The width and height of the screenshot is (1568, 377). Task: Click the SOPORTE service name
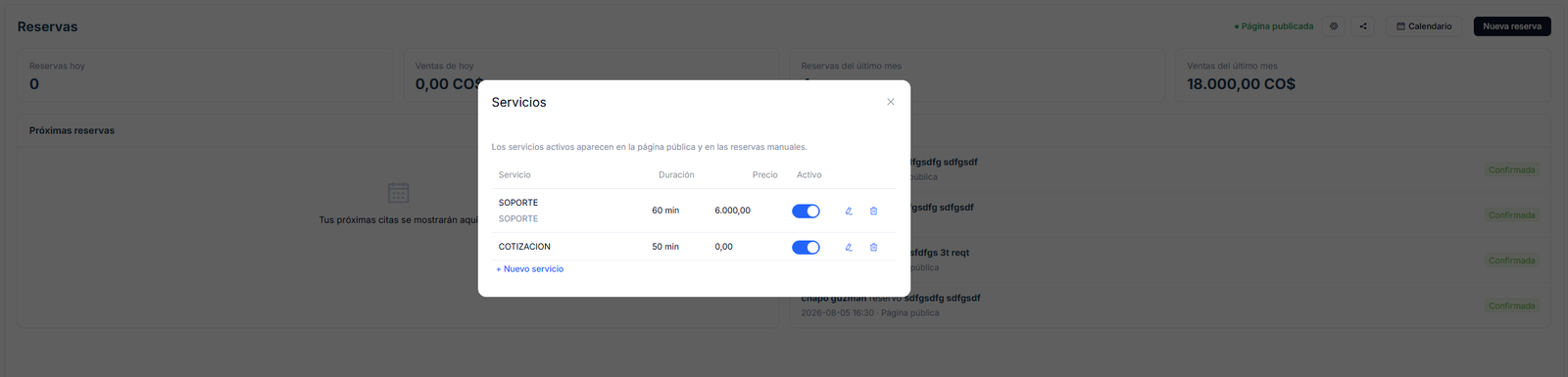click(x=518, y=203)
